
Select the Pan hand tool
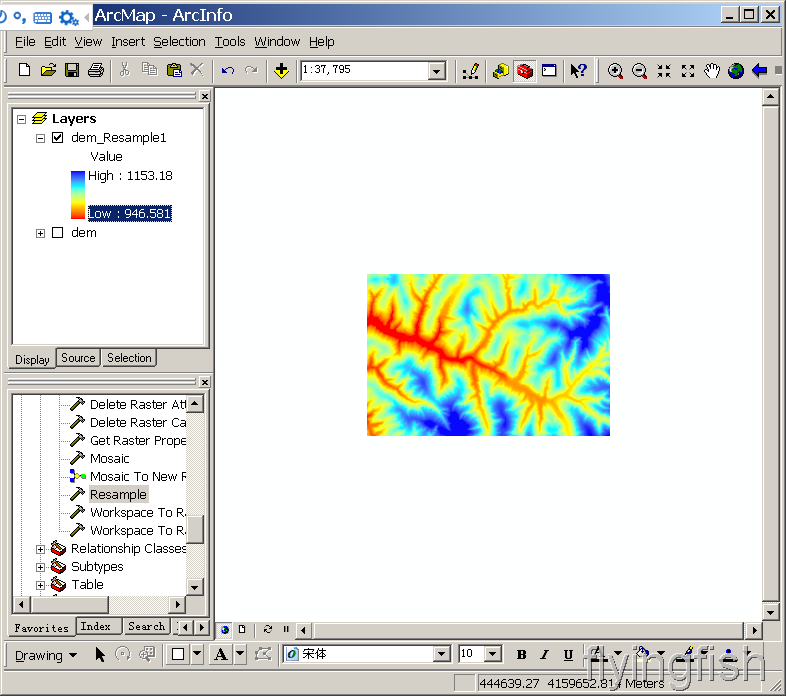click(712, 71)
